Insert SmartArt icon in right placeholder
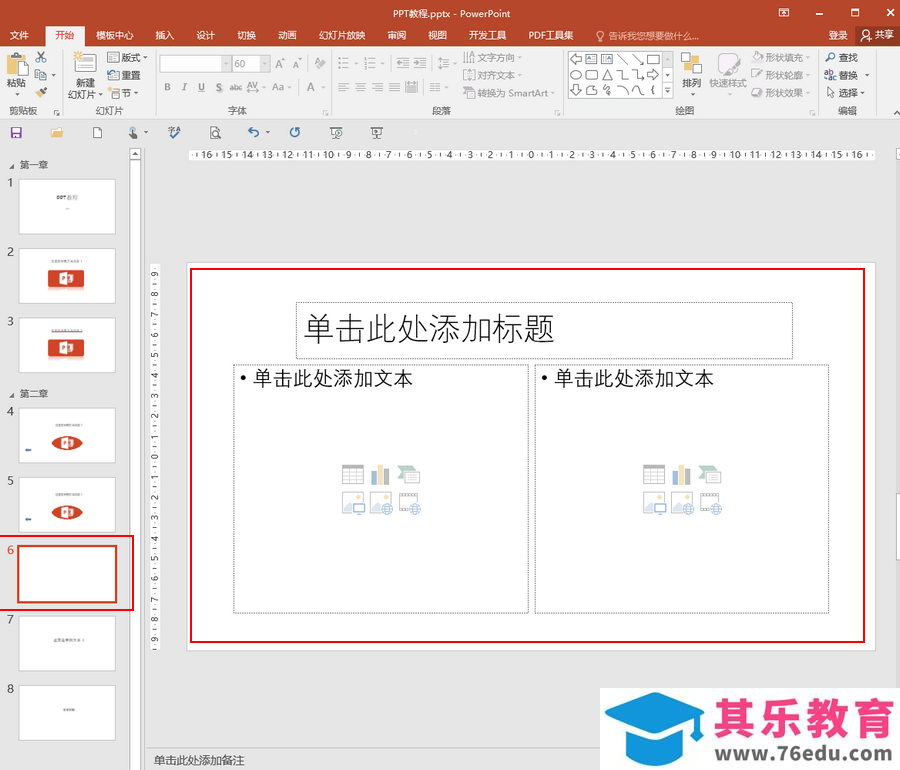The height and width of the screenshot is (770, 900). click(710, 475)
